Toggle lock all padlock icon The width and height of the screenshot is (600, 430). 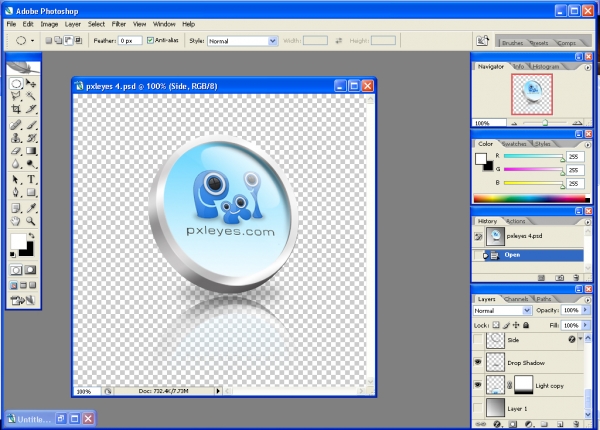point(526,325)
